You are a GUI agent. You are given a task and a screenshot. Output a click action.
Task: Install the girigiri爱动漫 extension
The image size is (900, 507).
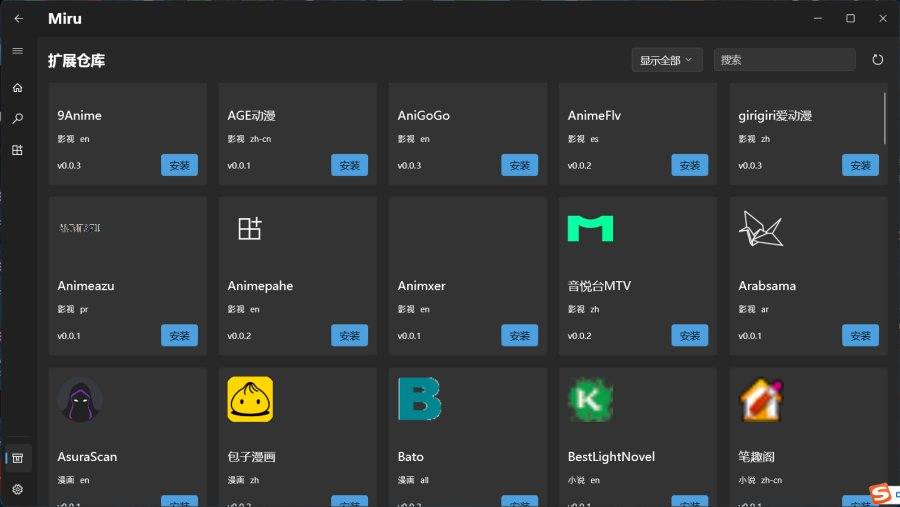(860, 165)
